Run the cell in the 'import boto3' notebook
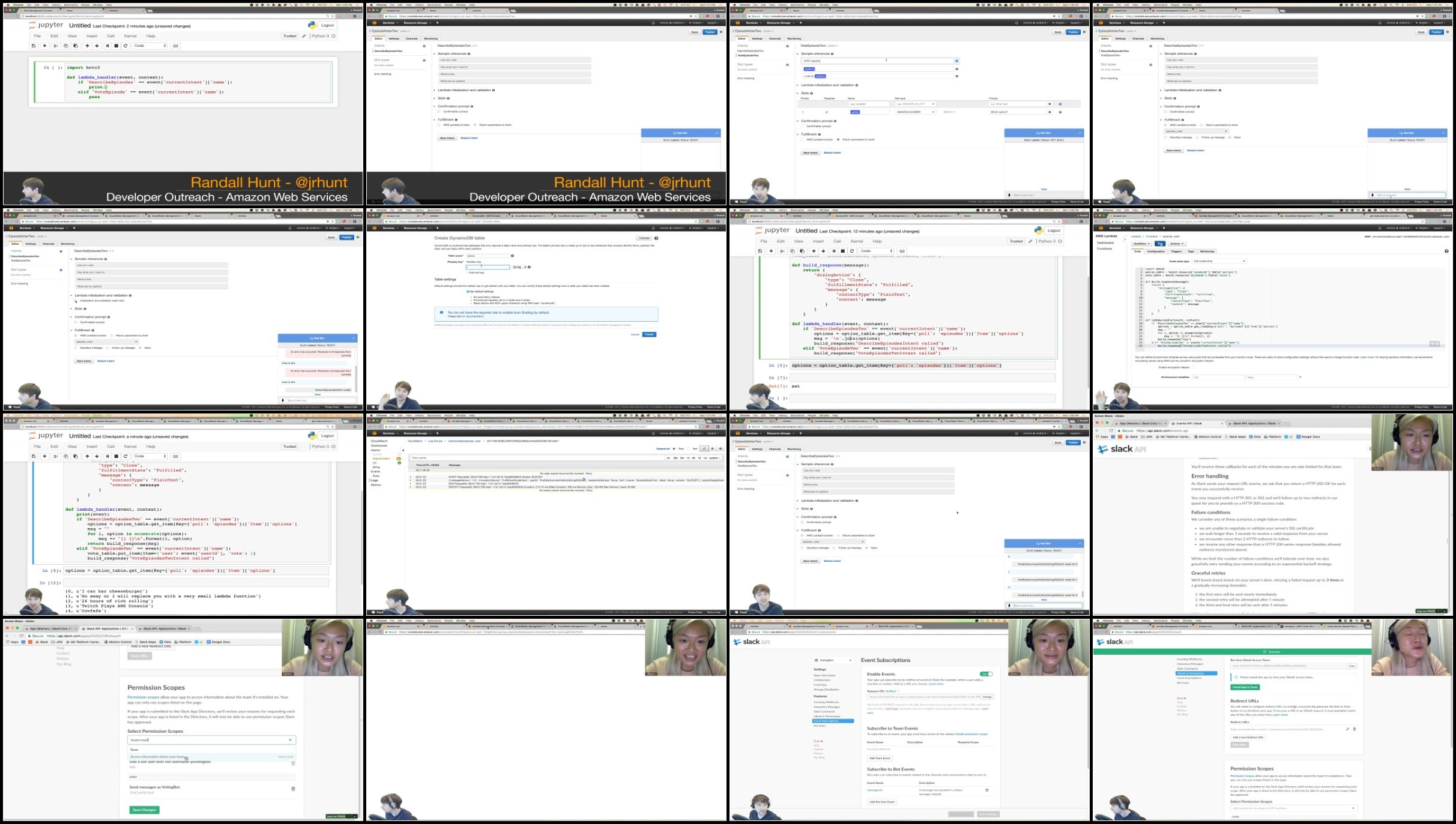 (x=107, y=46)
